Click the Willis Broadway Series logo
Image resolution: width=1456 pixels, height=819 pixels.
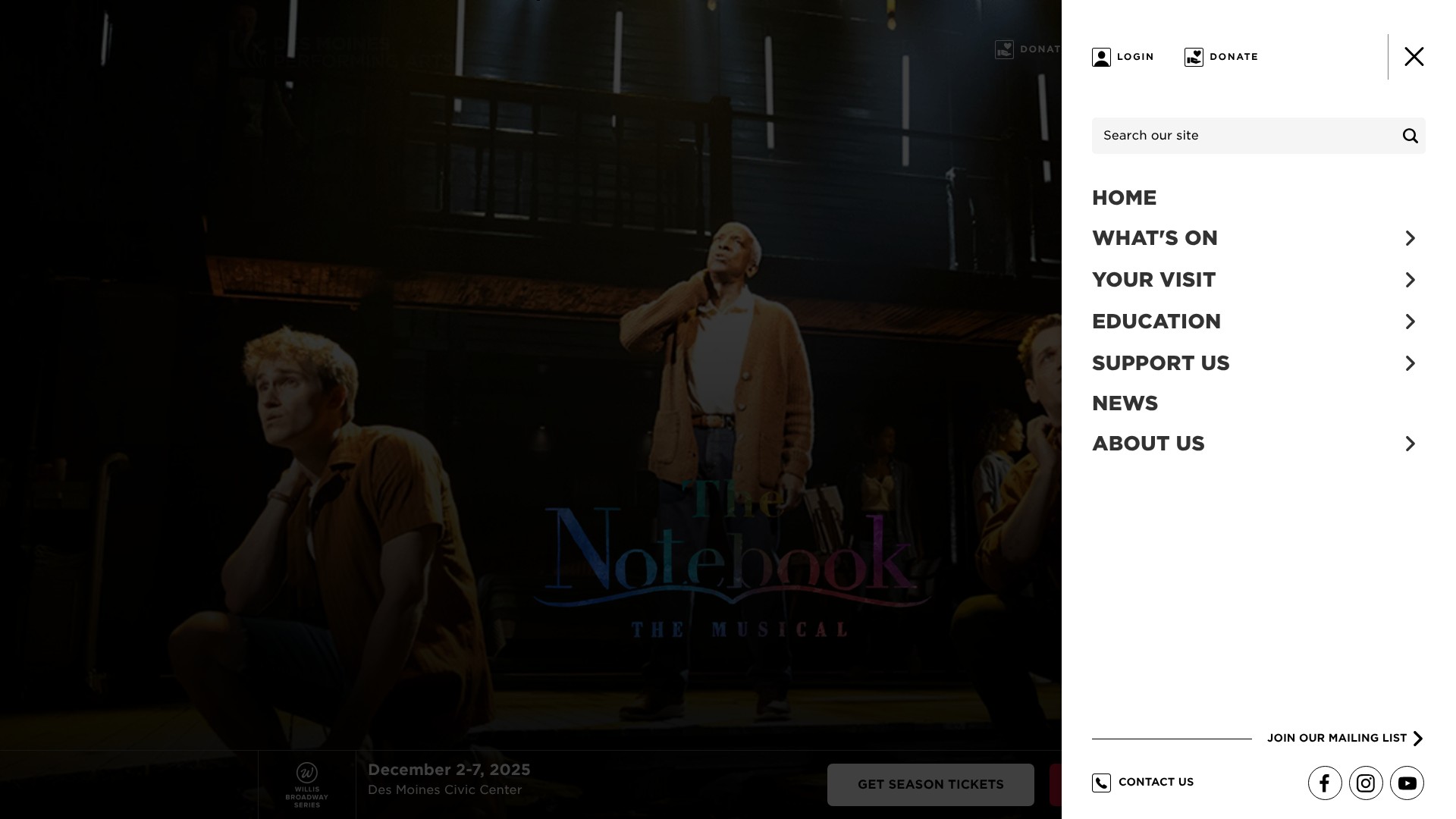(307, 785)
